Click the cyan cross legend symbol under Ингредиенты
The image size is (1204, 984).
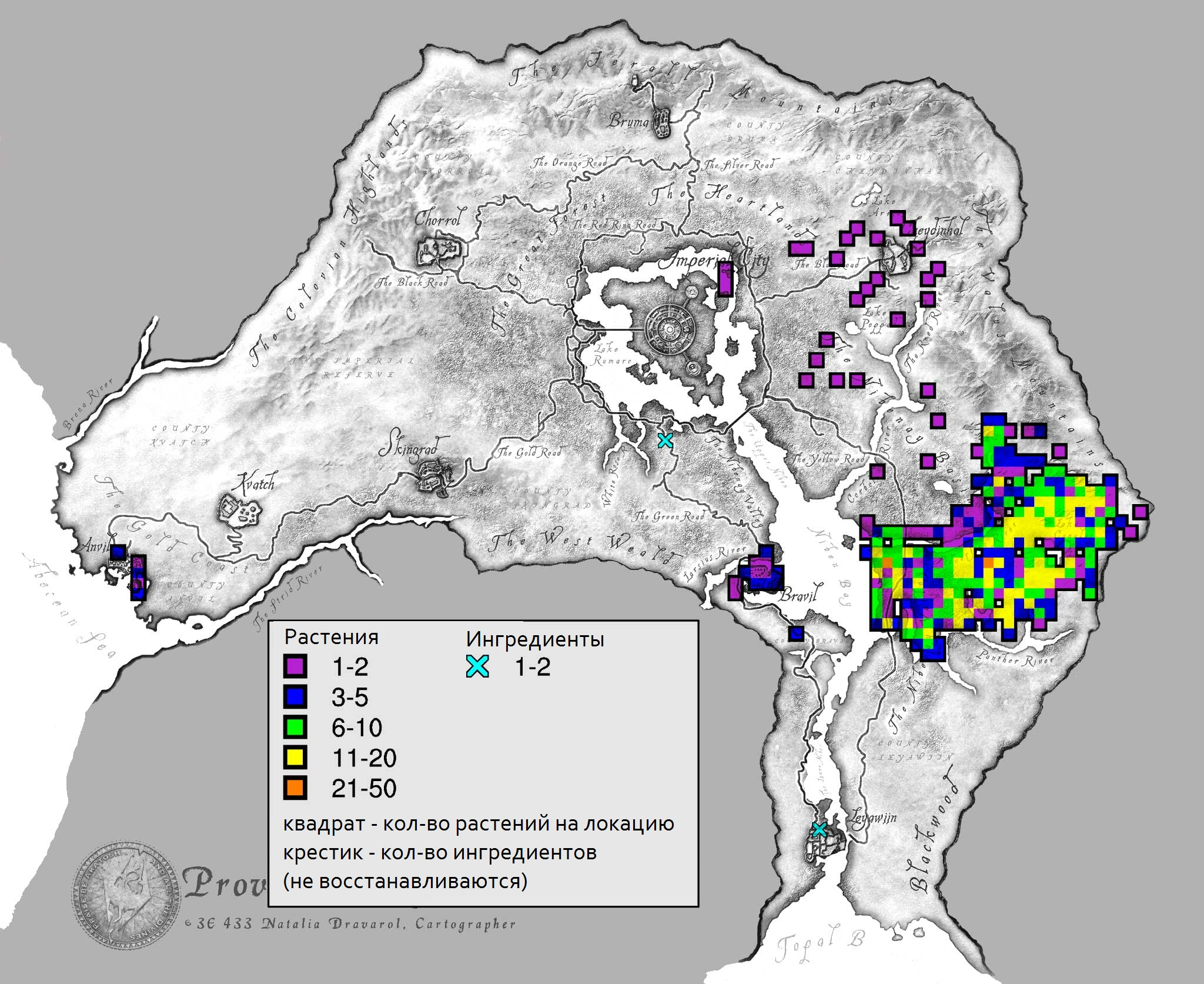477,666
